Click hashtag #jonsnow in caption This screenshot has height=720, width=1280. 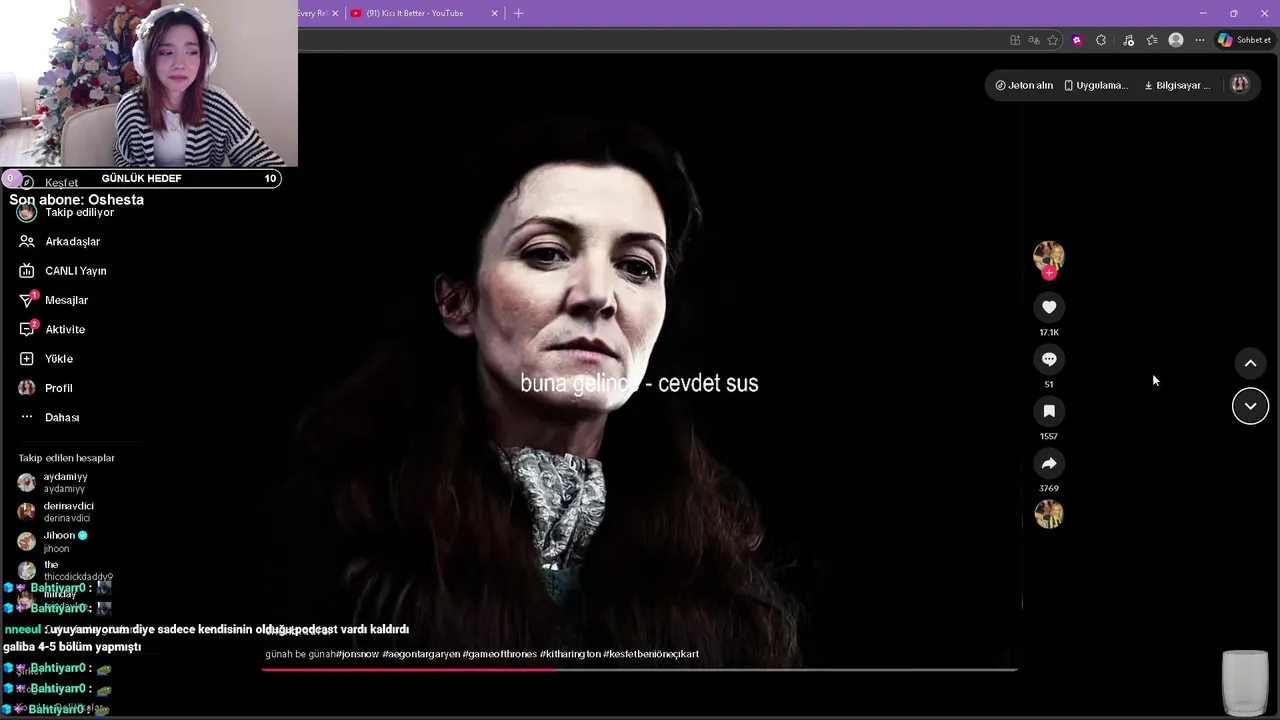point(358,654)
